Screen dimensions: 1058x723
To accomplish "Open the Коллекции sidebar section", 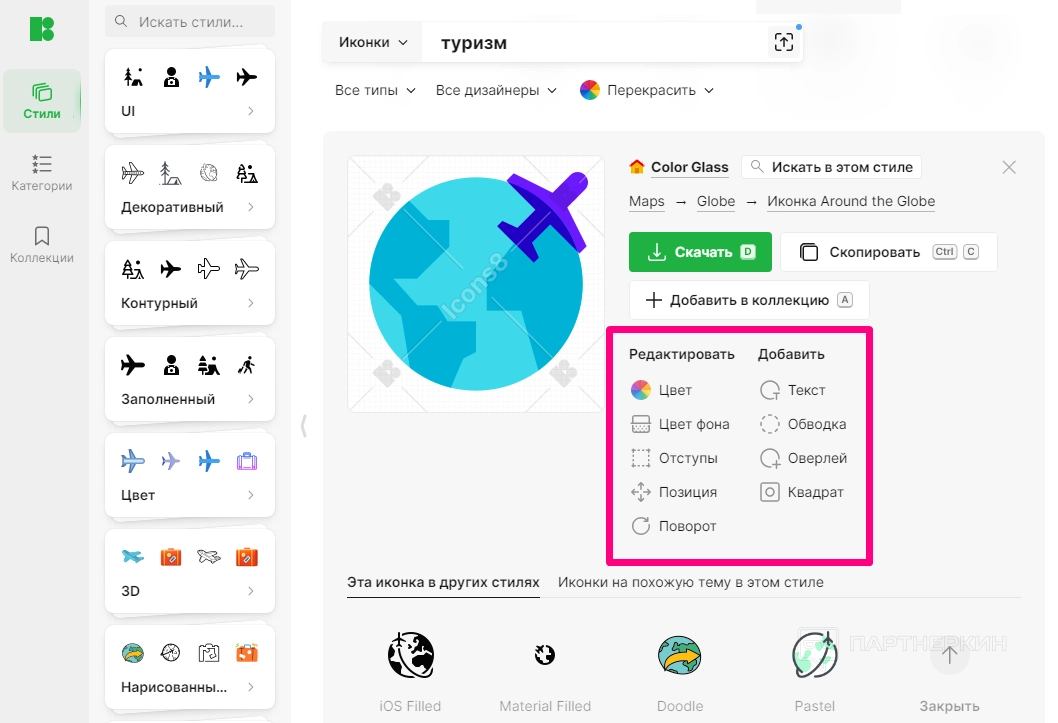I will 42,245.
